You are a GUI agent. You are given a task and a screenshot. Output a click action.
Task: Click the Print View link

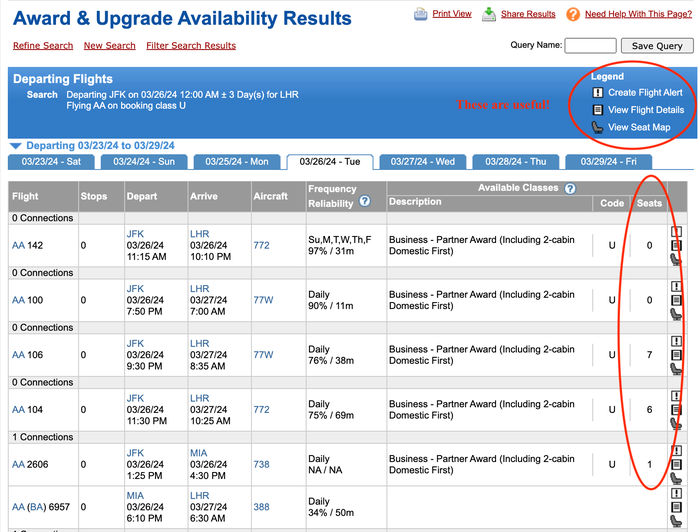tap(452, 14)
